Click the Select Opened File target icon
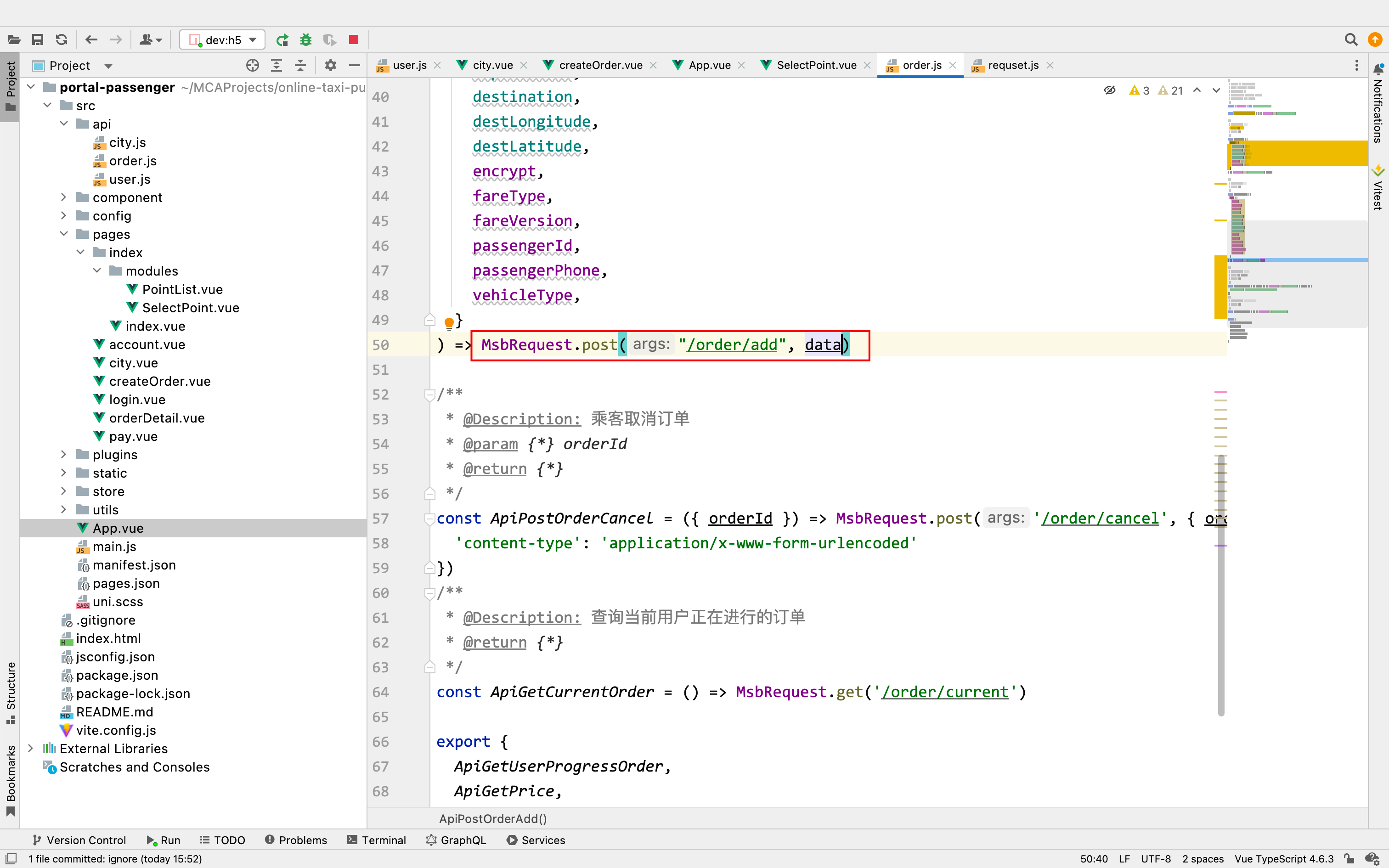The width and height of the screenshot is (1389, 868). click(253, 65)
